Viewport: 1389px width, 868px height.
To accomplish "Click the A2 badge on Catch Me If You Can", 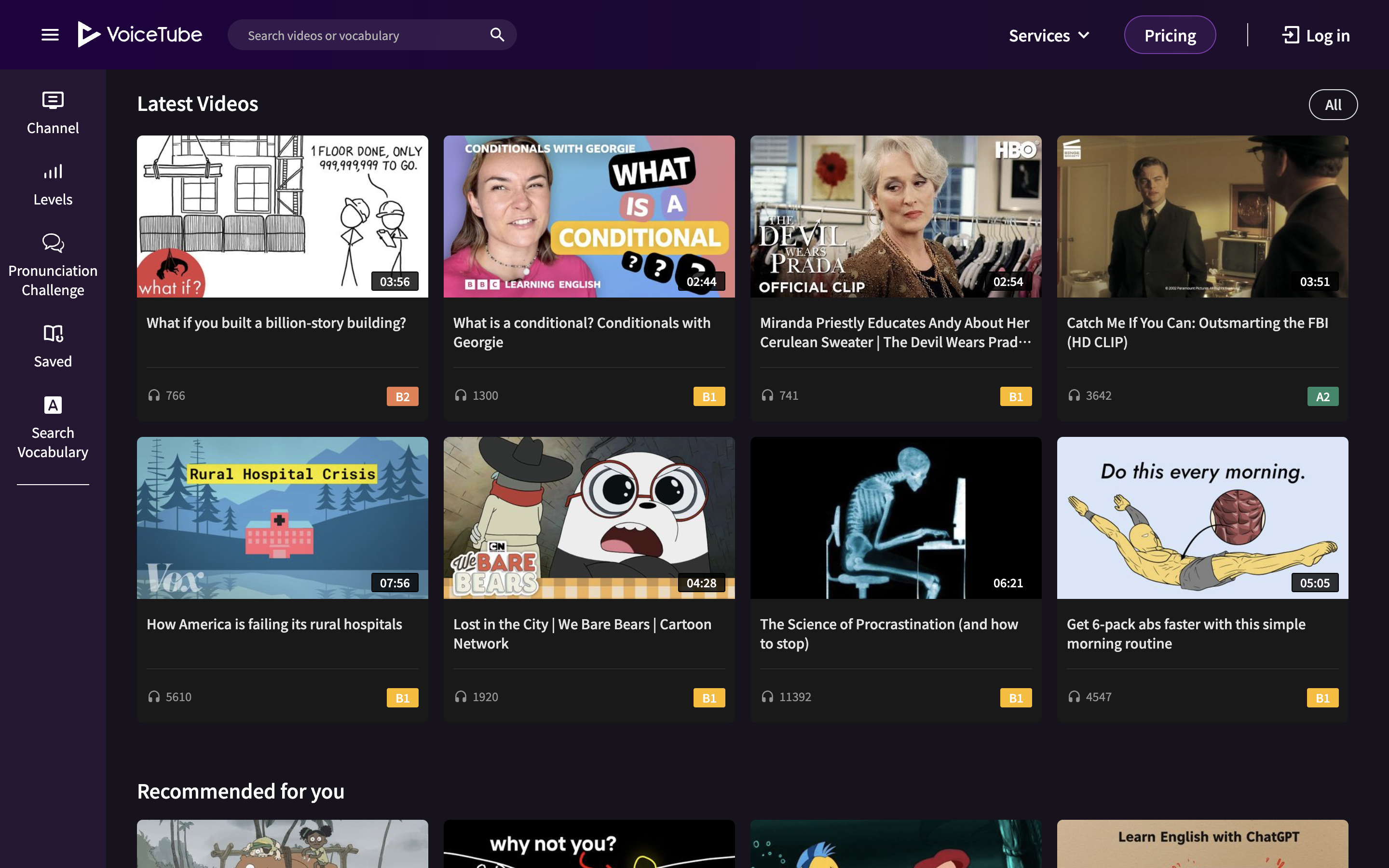I will click(1322, 397).
